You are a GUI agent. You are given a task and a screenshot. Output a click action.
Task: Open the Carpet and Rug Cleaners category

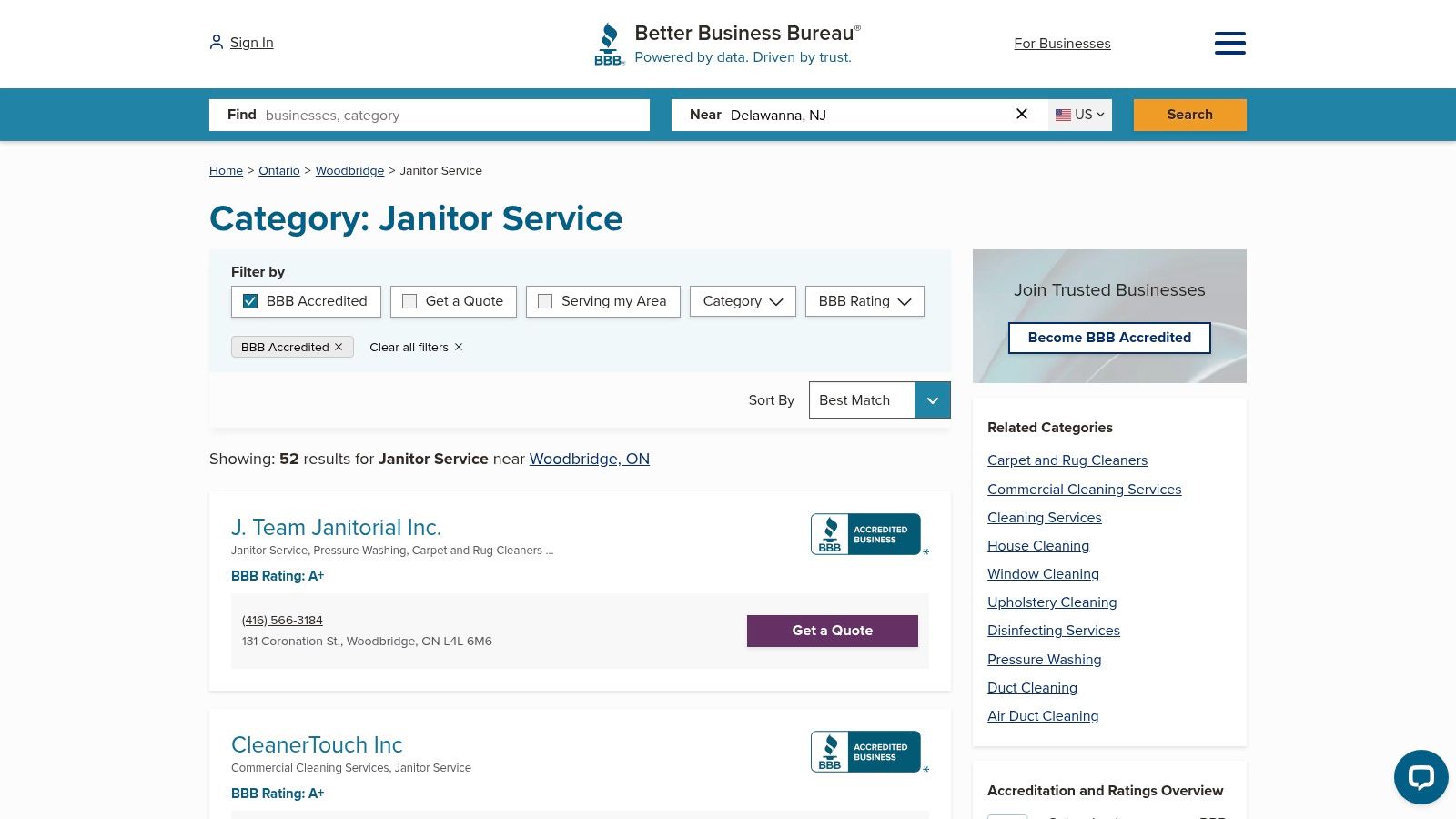(x=1067, y=460)
